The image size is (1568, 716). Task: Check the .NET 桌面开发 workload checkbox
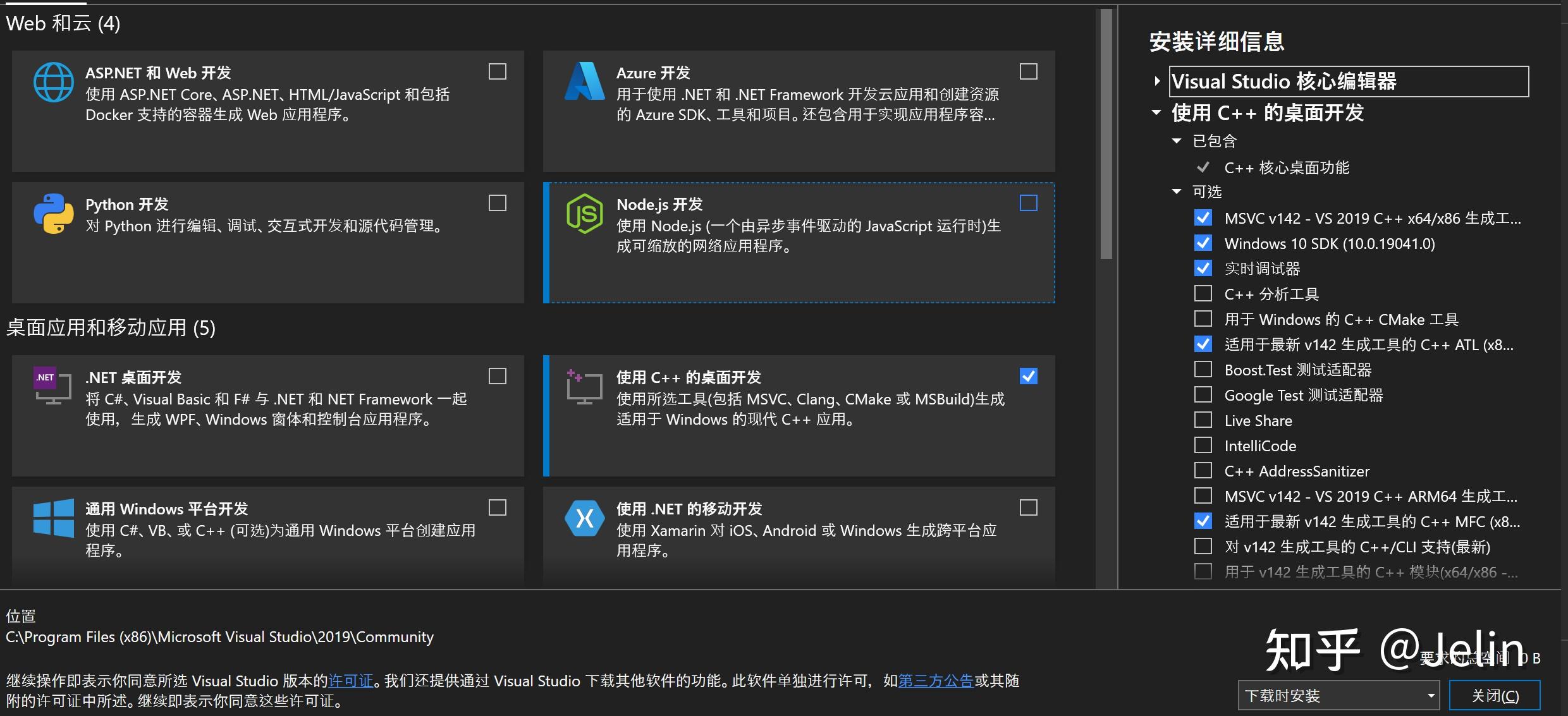pos(498,376)
